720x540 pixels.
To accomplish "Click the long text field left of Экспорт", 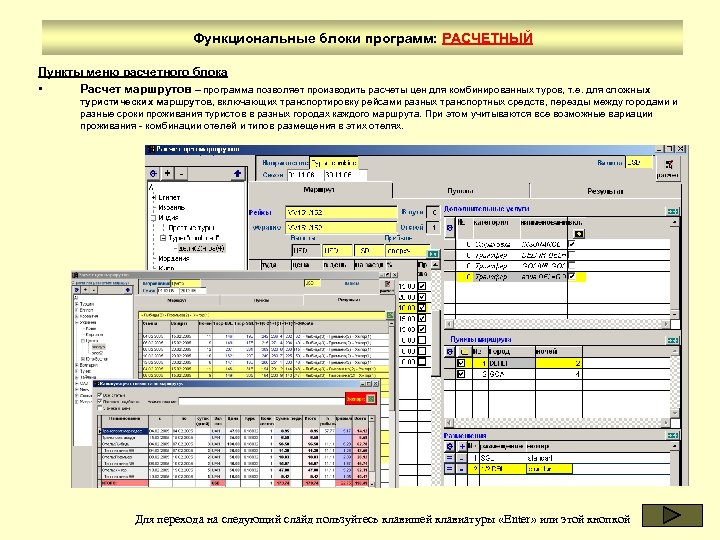I will [x=261, y=401].
